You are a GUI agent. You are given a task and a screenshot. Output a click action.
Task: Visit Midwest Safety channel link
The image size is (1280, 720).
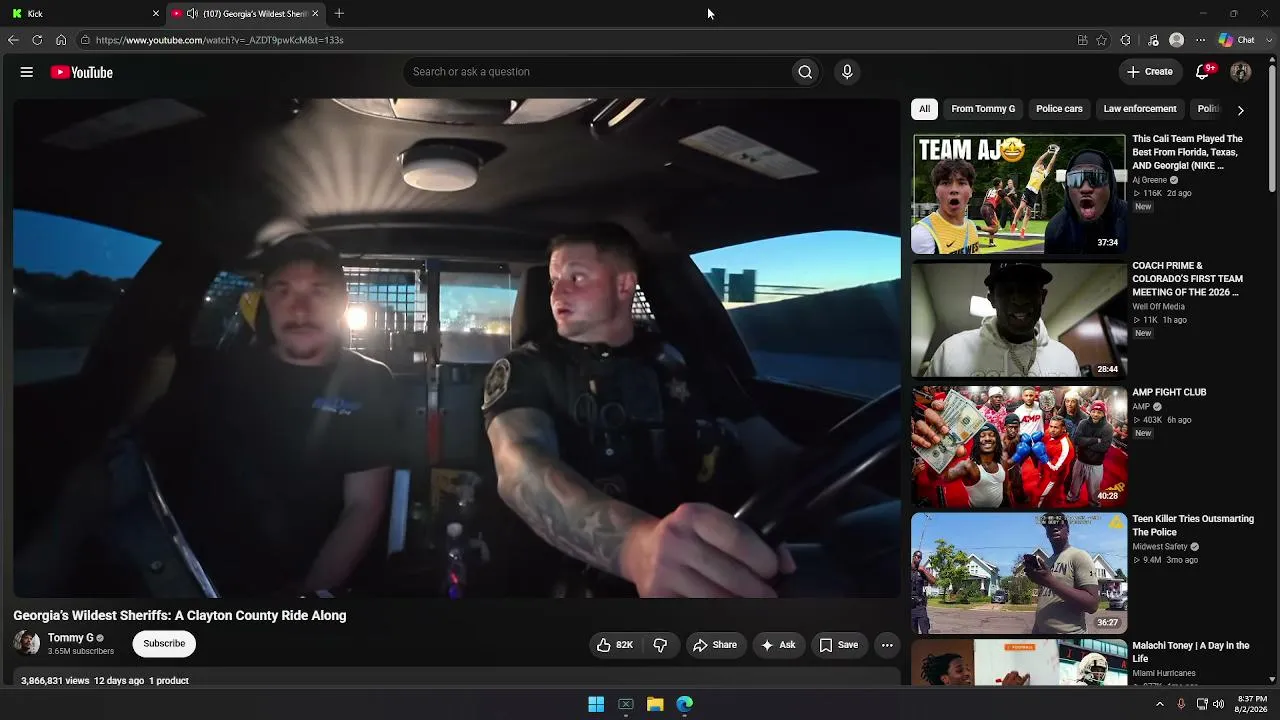[x=1160, y=547]
